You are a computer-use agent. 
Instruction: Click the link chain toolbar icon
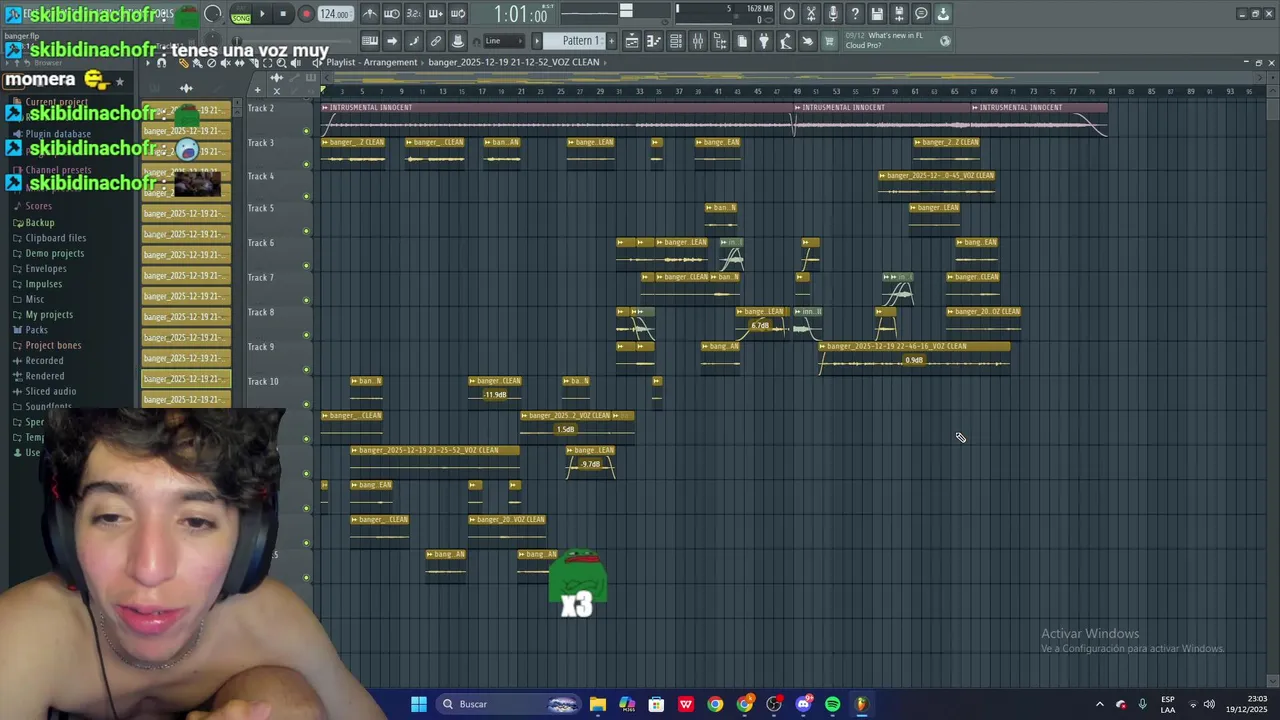click(436, 41)
